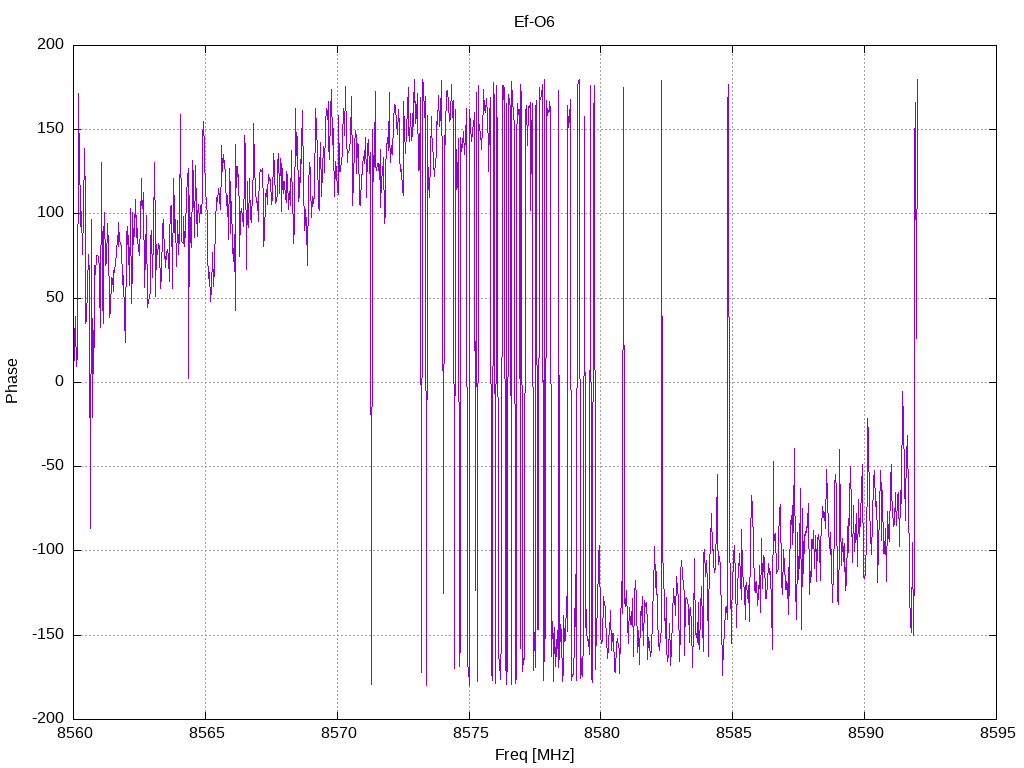This screenshot has height=768, width=1024.
Task: Click y-axis tick label '150'
Action: coord(51,129)
